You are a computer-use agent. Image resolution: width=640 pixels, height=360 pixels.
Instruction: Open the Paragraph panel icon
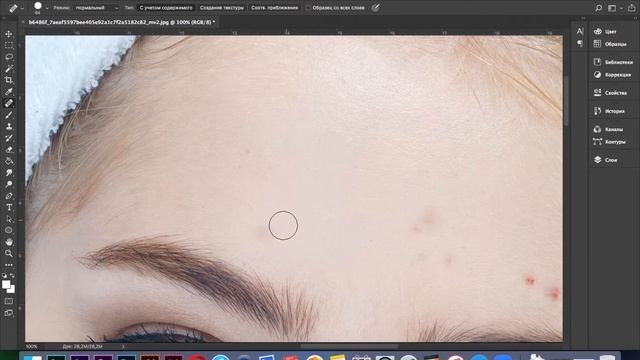[580, 43]
